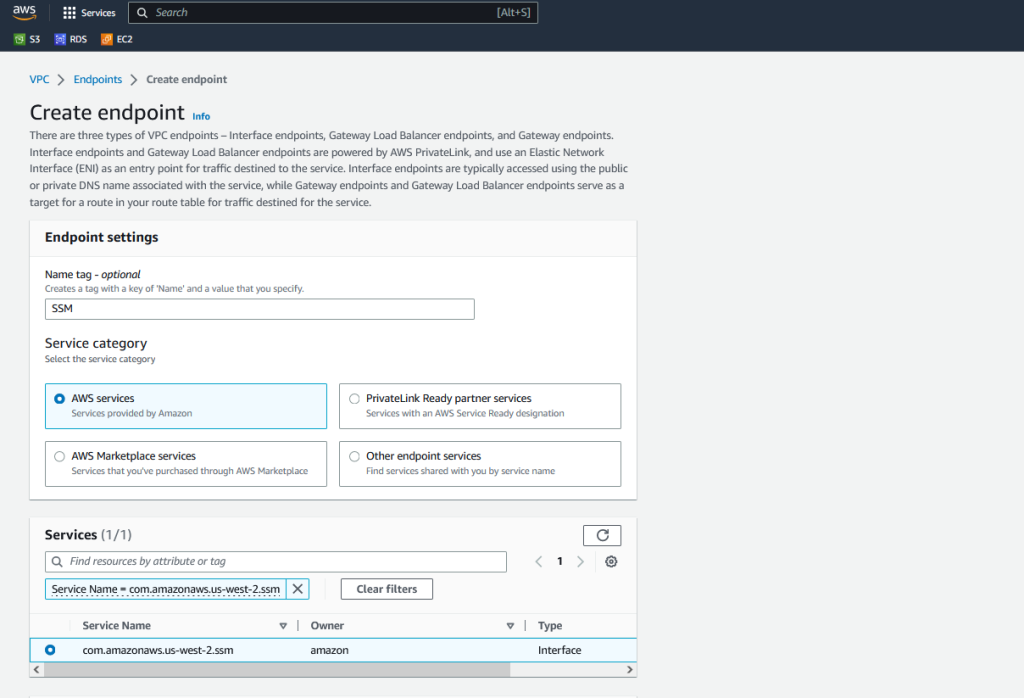Click page number 1 in pagination

(x=560, y=562)
